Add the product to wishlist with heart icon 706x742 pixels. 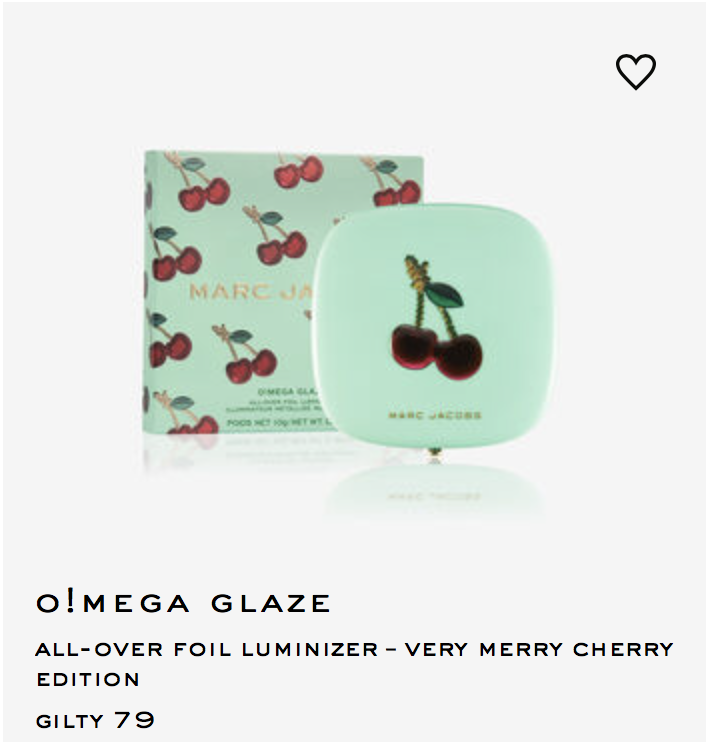point(635,71)
